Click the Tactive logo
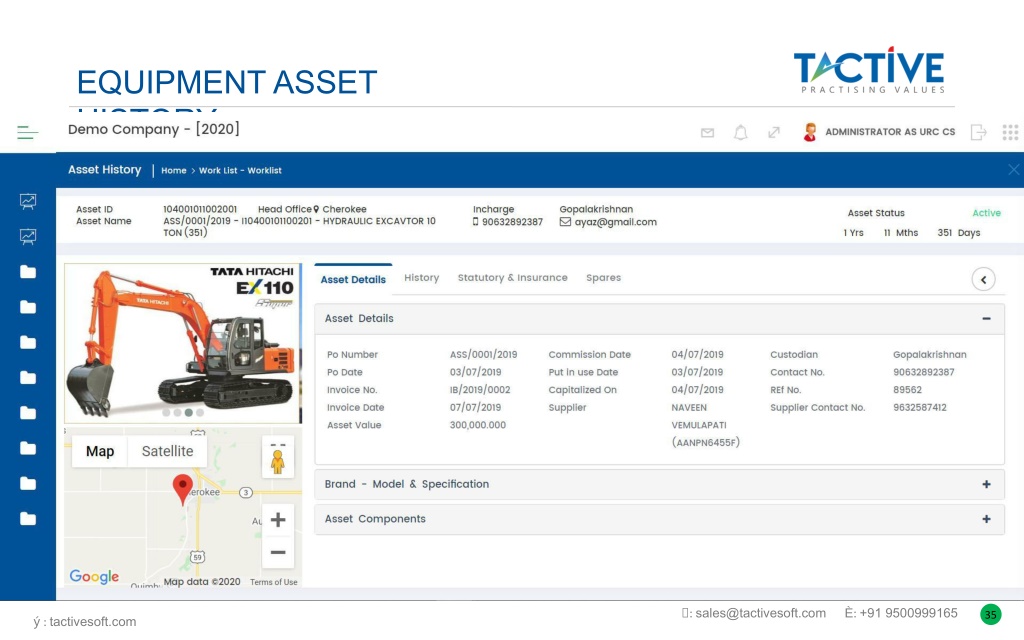This screenshot has width=1024, height=640. click(870, 71)
